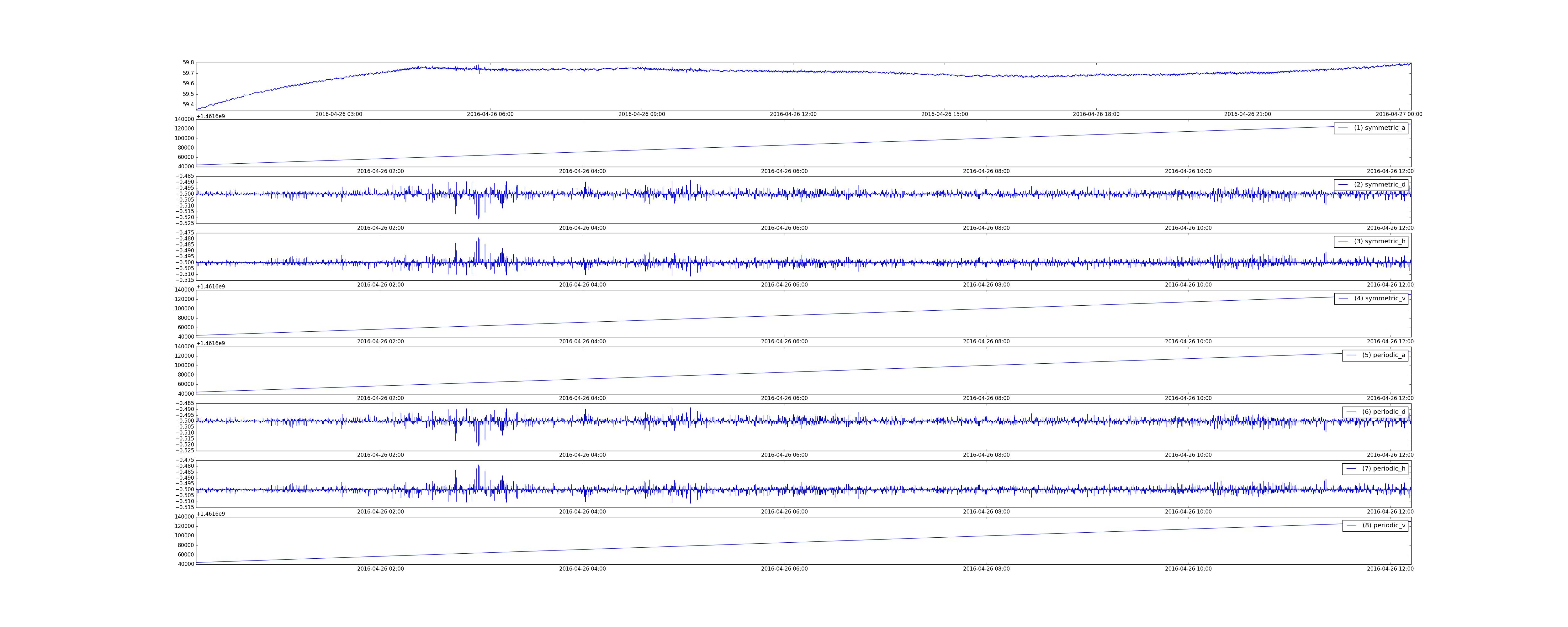Click the 02:00 x-tick under the periodic_v plot

click(380, 569)
